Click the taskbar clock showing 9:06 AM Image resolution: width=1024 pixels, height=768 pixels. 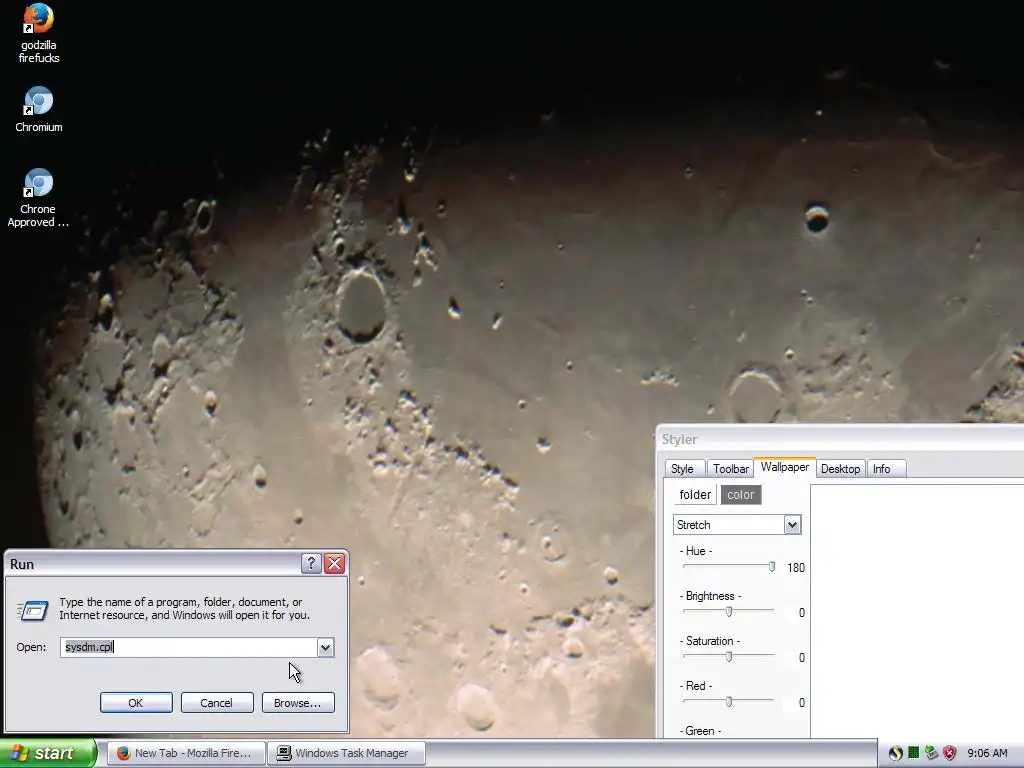[x=987, y=753]
